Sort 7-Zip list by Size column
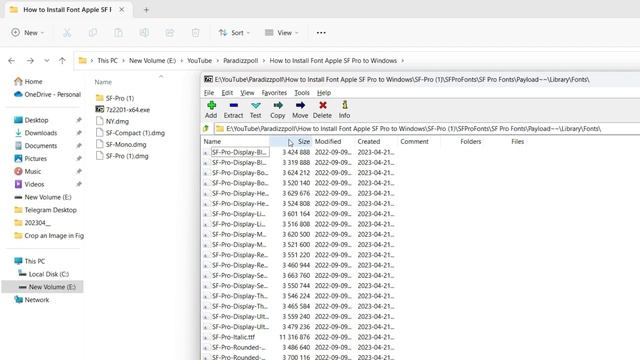The height and width of the screenshot is (360, 640). click(291, 142)
